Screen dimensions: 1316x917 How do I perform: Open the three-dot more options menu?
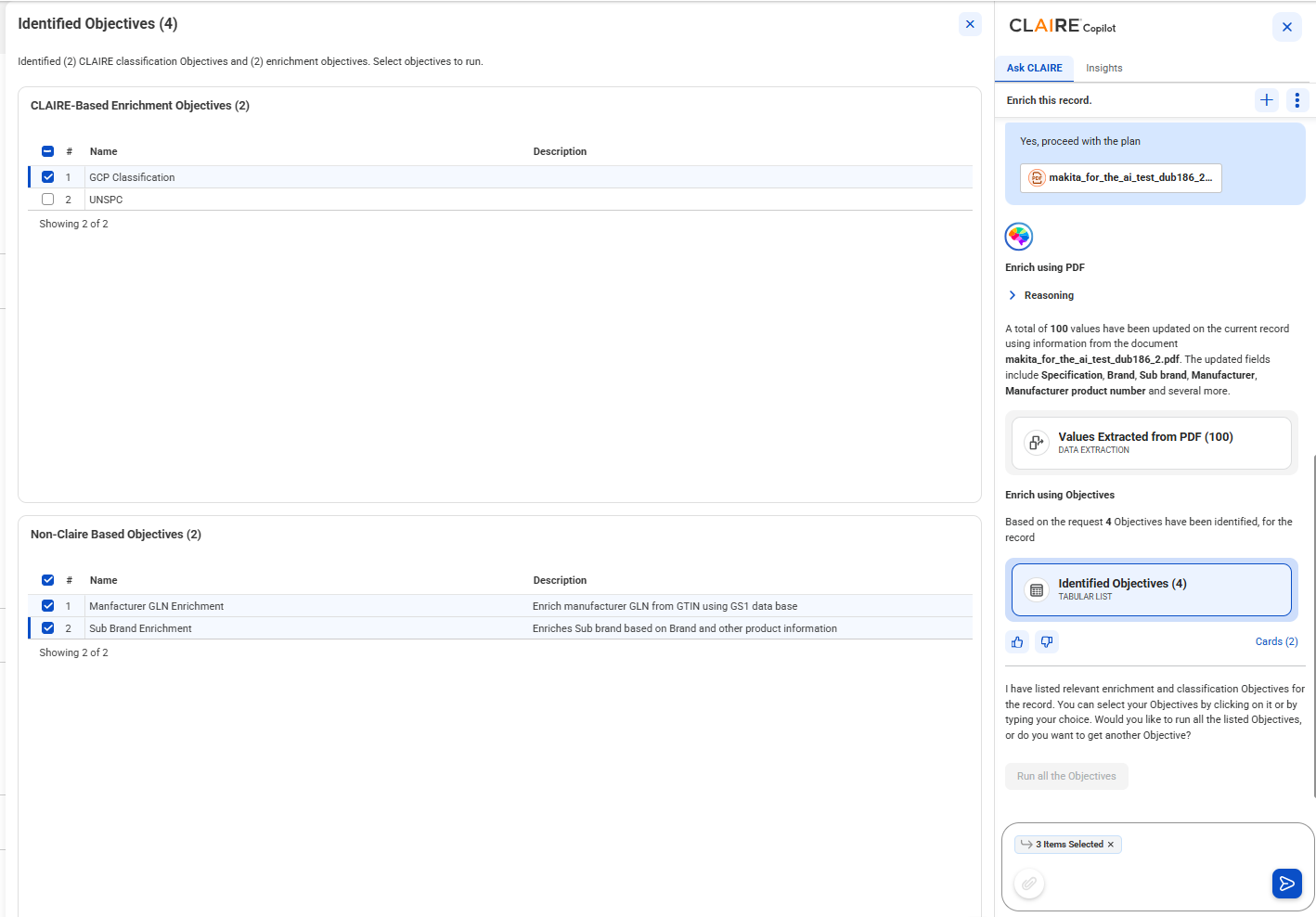[1297, 100]
